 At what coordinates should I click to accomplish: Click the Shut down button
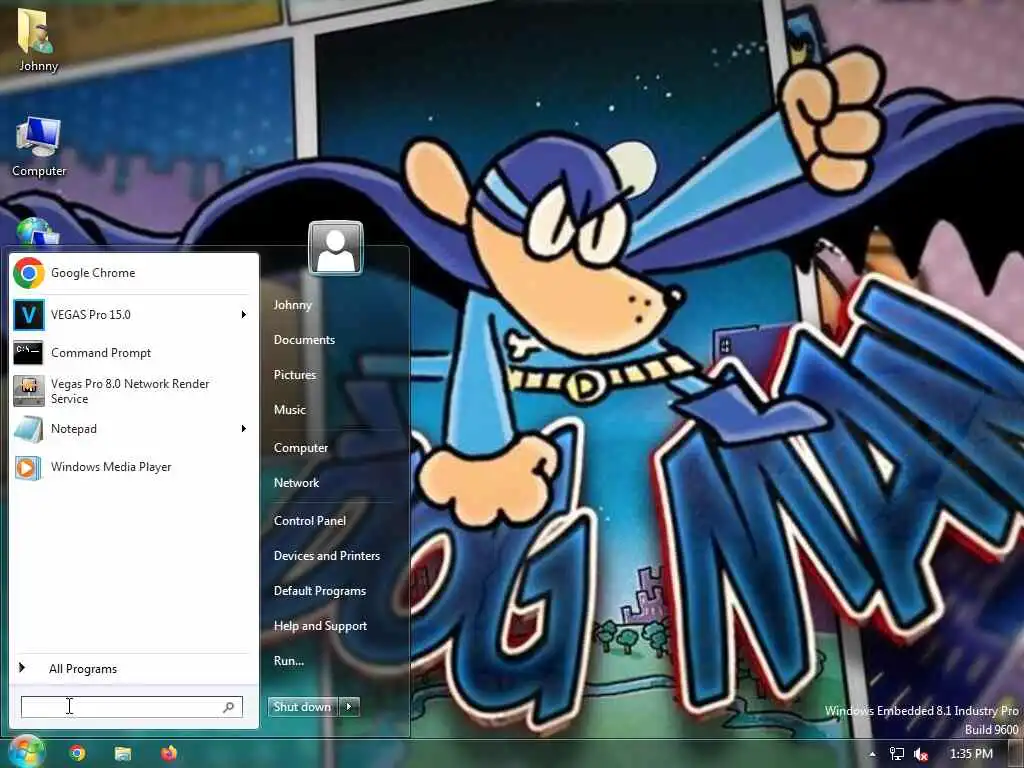tap(302, 707)
